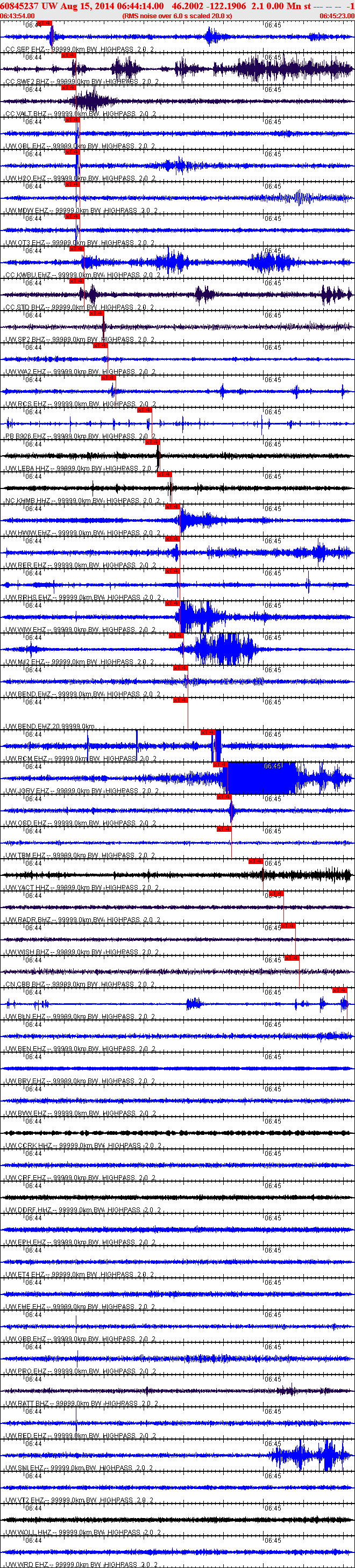Select the UW.H2O.EHZ station label
This screenshot has width=355, height=1568.
80,178
